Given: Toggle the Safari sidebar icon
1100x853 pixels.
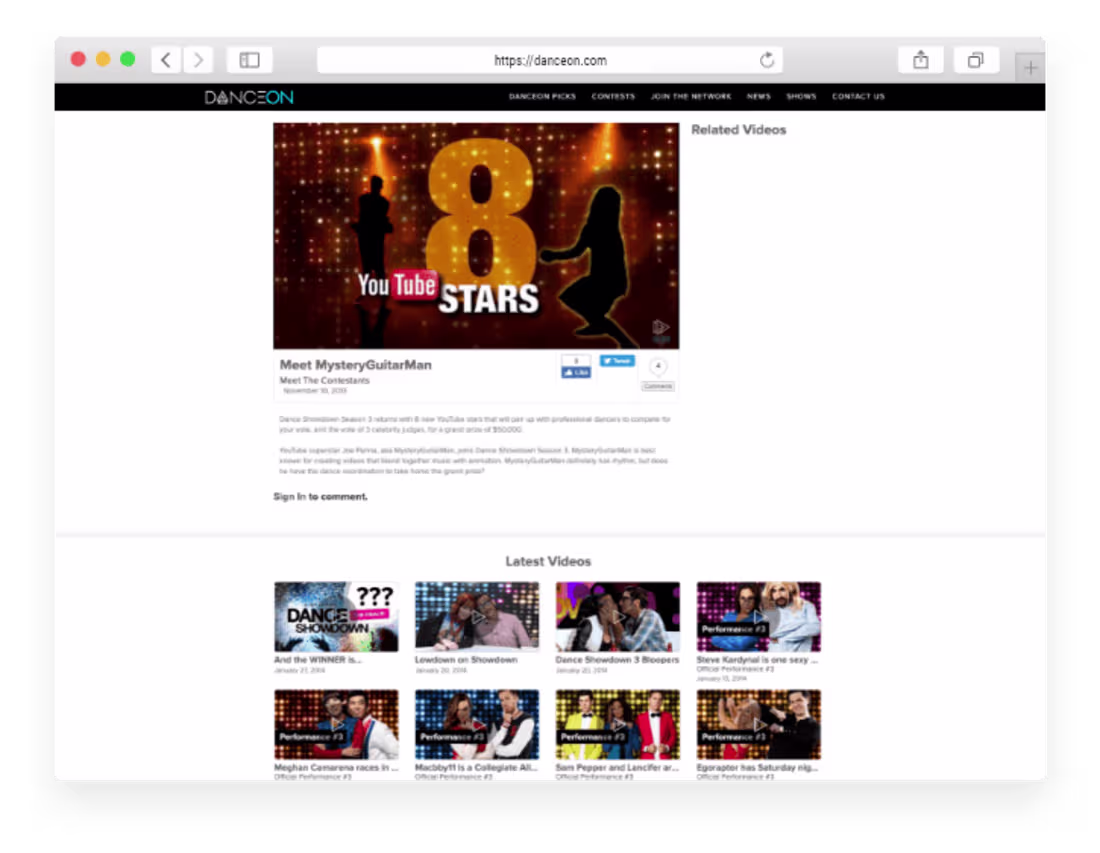Looking at the screenshot, I should [250, 60].
